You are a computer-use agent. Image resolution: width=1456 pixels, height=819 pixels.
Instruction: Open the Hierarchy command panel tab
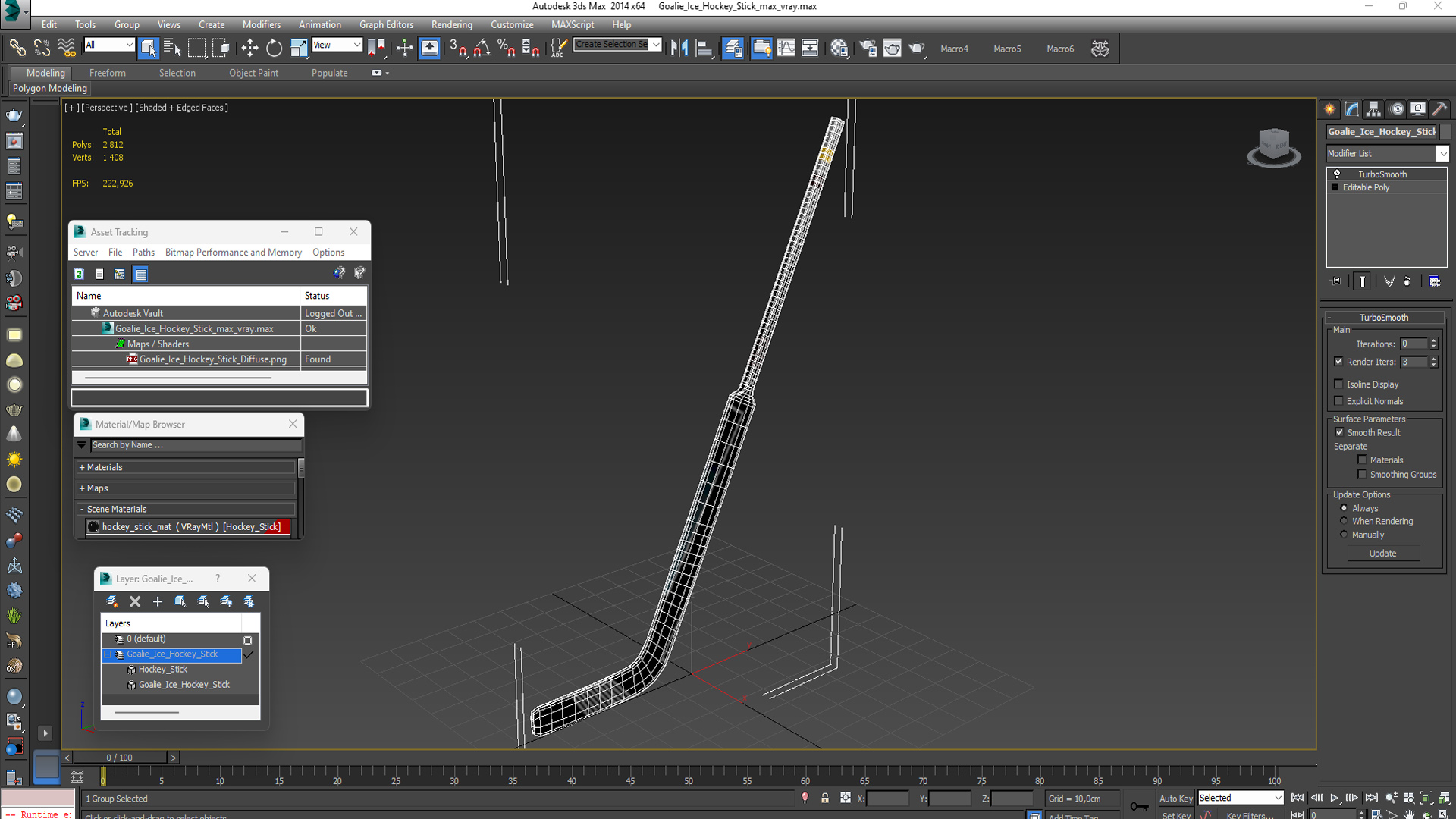point(1373,109)
